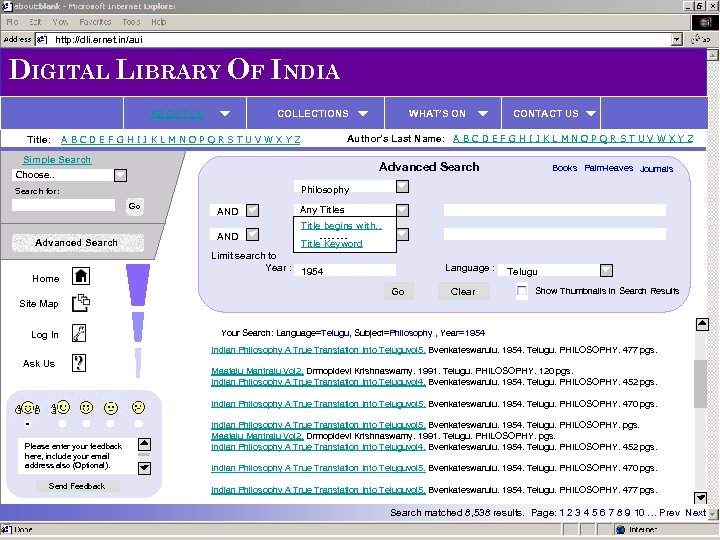720x540 pixels.
Task: Go to the Next results page
Action: point(695,512)
